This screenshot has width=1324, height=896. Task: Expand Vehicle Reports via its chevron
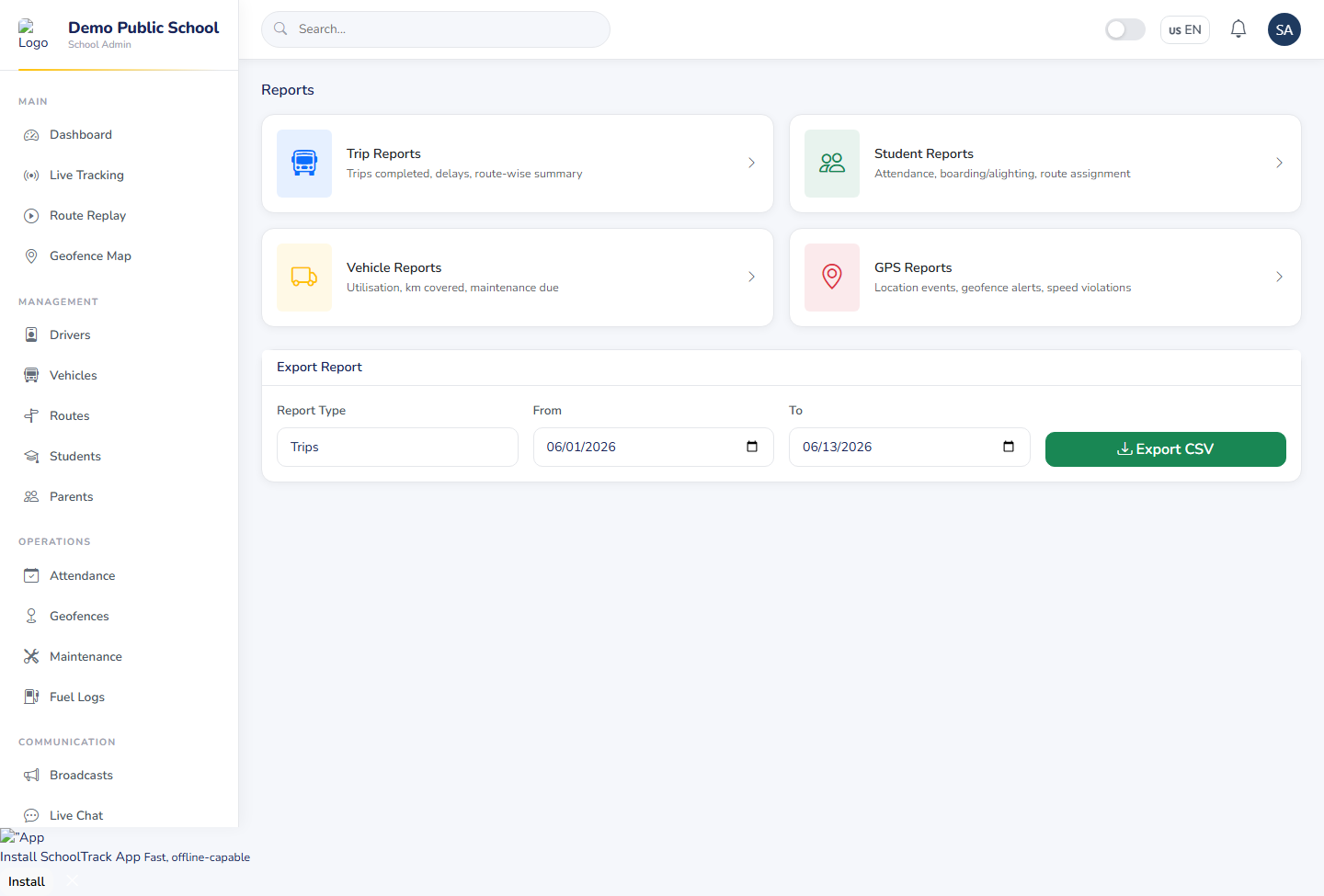coord(751,278)
